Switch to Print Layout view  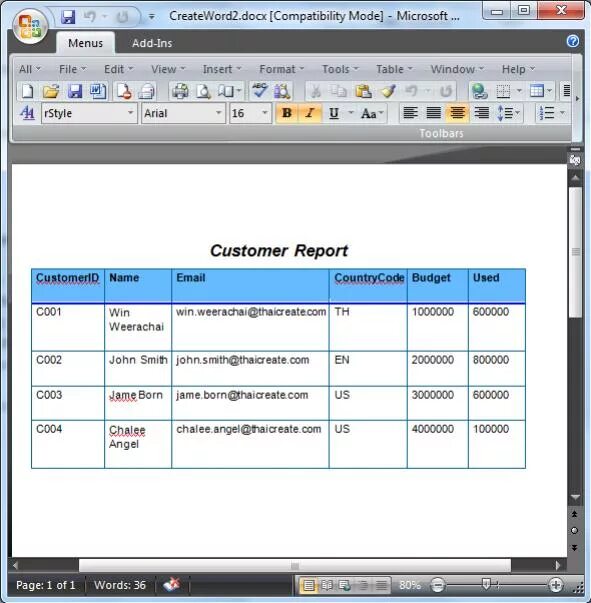coord(308,585)
